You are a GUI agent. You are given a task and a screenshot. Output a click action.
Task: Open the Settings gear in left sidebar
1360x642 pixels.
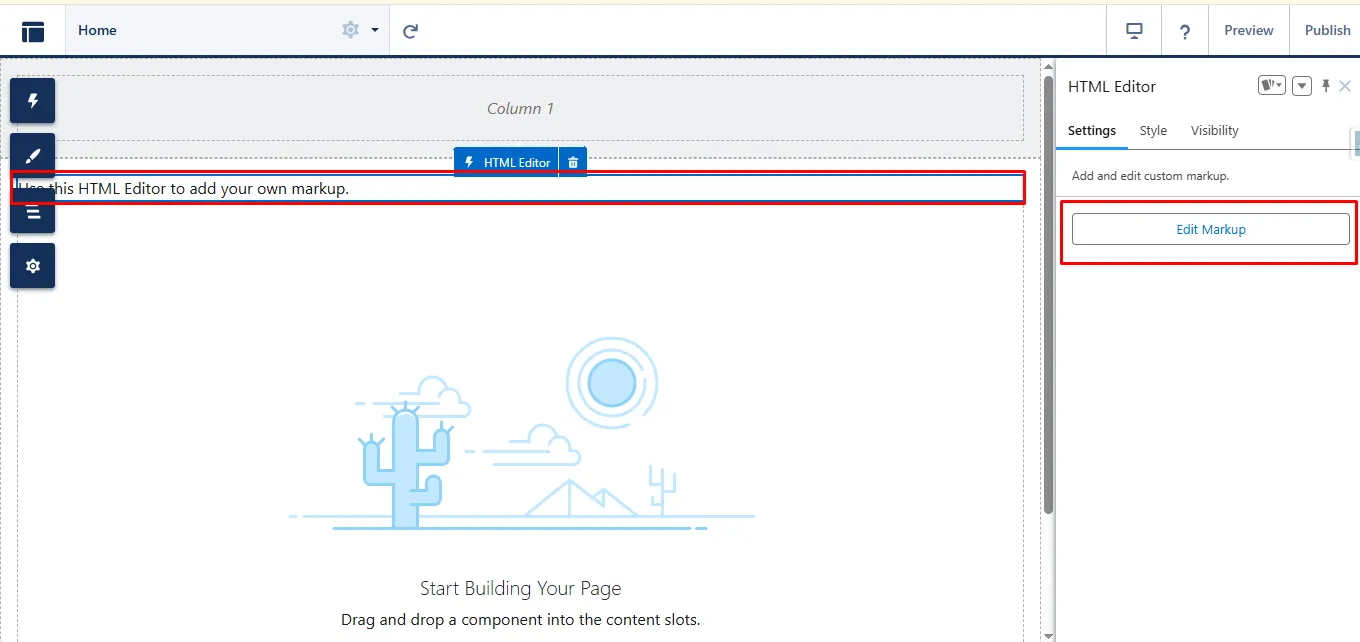32,266
